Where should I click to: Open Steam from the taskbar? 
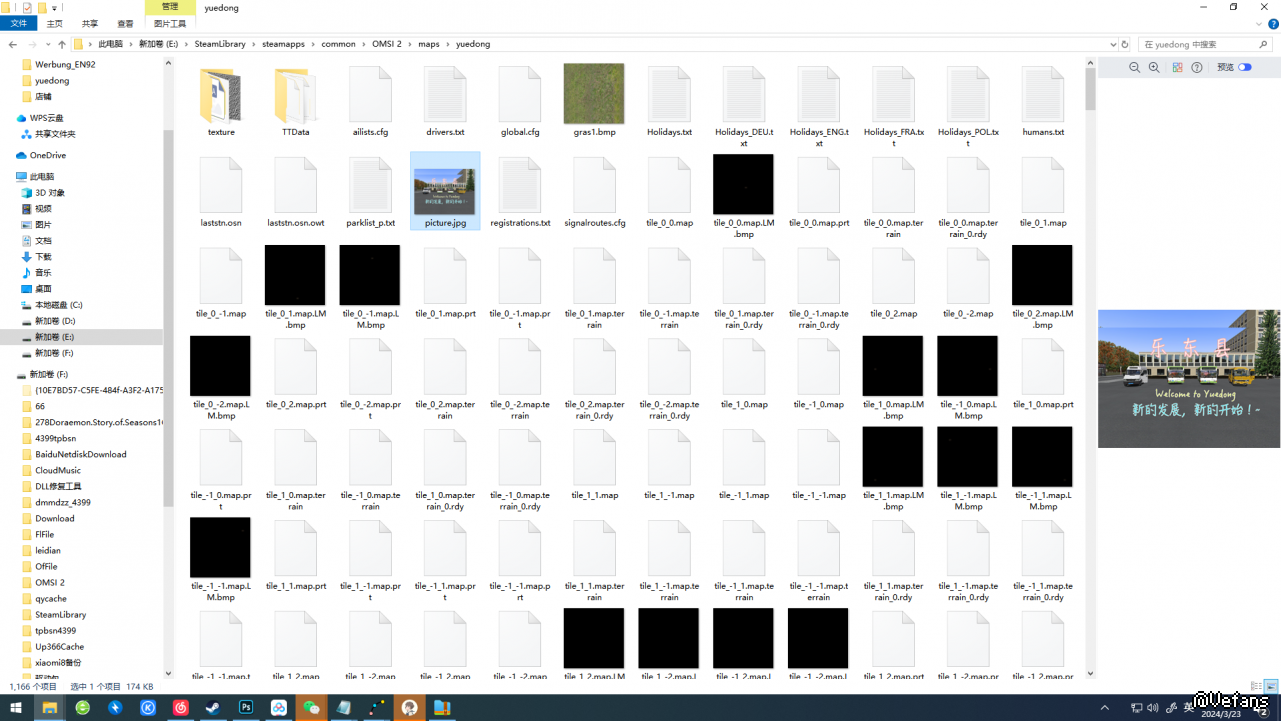pyautogui.click(x=213, y=707)
